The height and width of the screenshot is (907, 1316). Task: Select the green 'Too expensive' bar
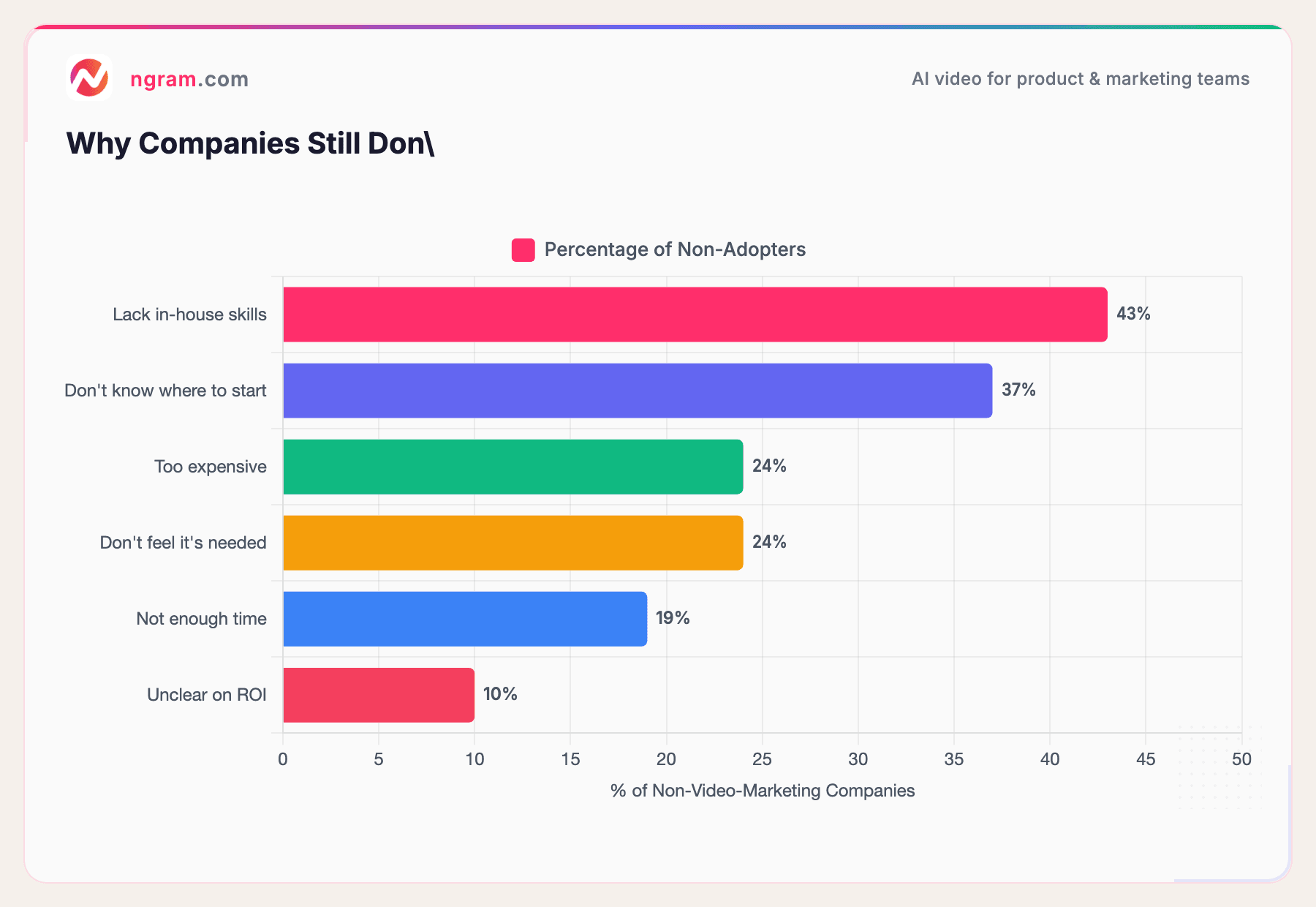512,466
